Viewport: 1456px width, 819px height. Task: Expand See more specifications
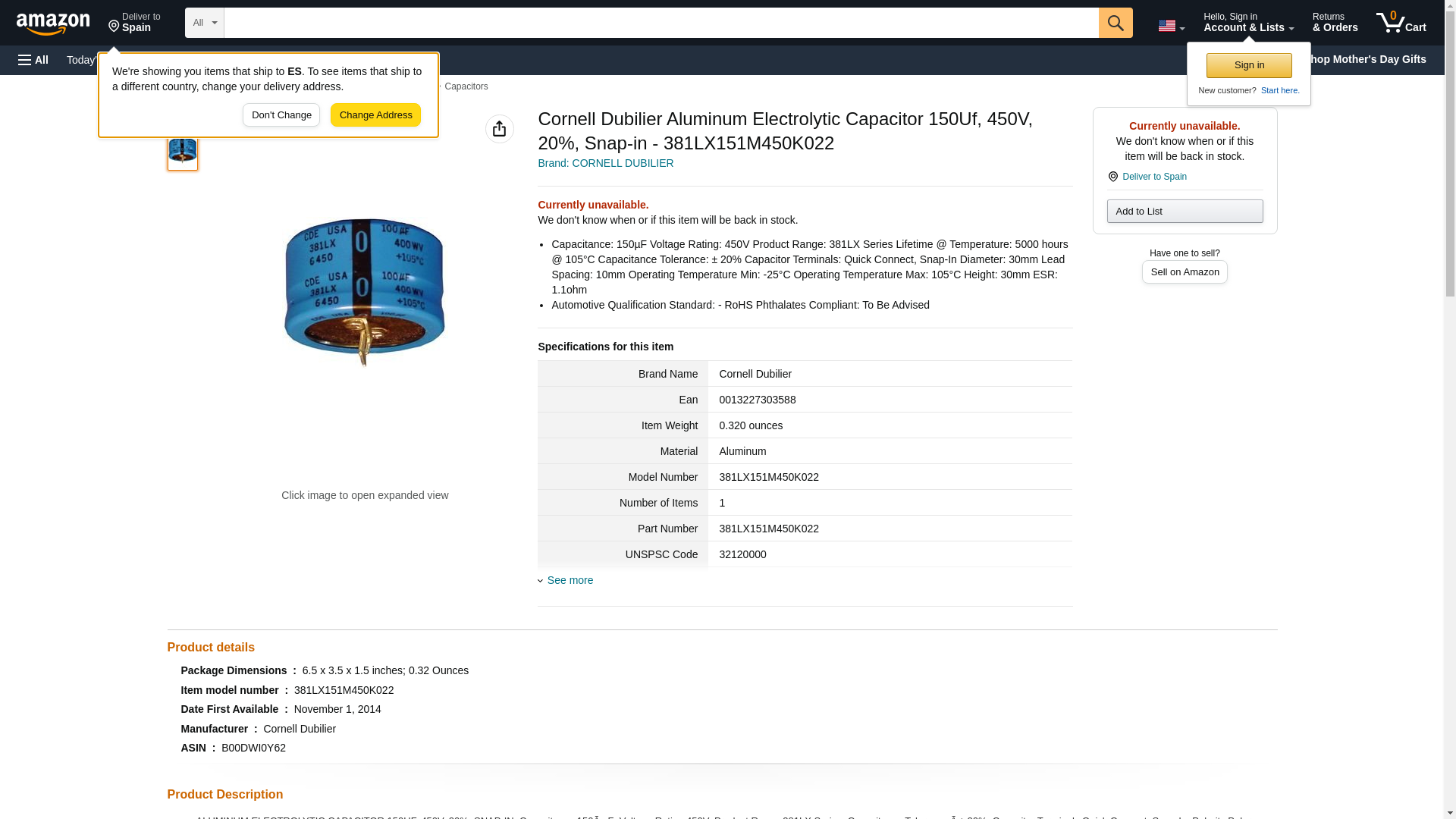tap(569, 580)
